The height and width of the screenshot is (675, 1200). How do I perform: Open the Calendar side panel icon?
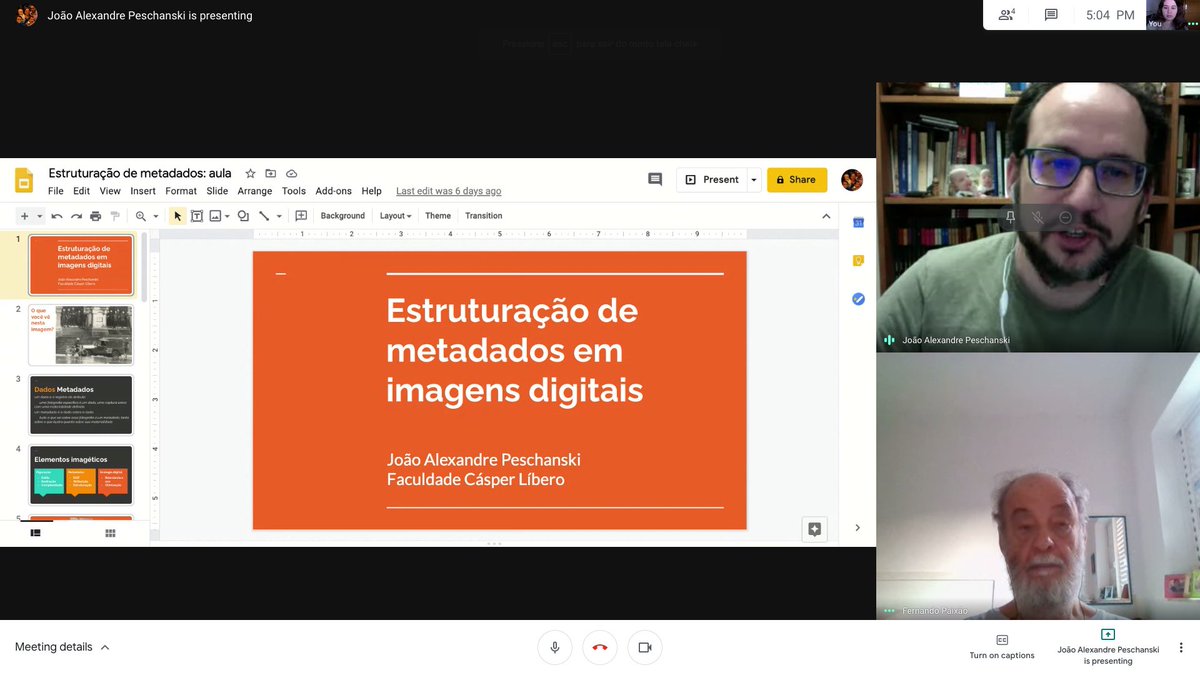click(x=858, y=222)
